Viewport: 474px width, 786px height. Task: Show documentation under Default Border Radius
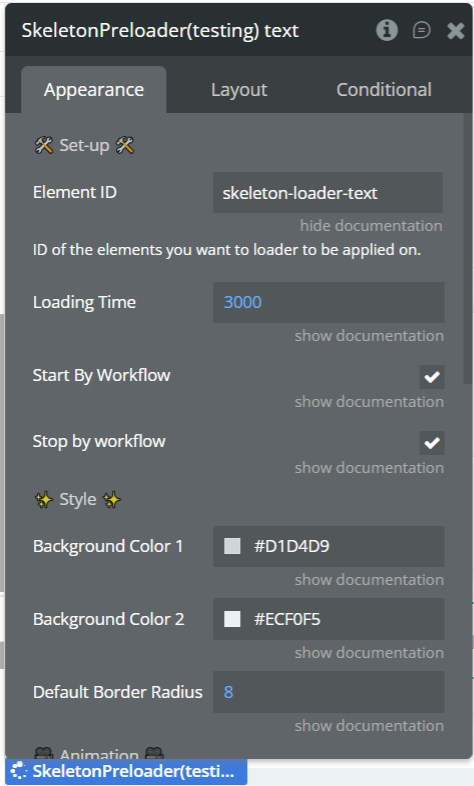pyautogui.click(x=369, y=726)
